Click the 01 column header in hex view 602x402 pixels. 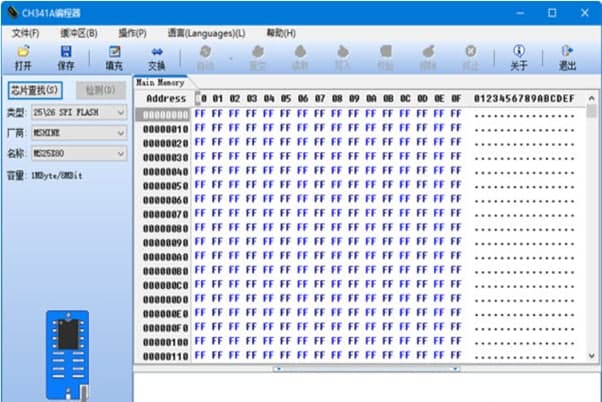[217, 99]
